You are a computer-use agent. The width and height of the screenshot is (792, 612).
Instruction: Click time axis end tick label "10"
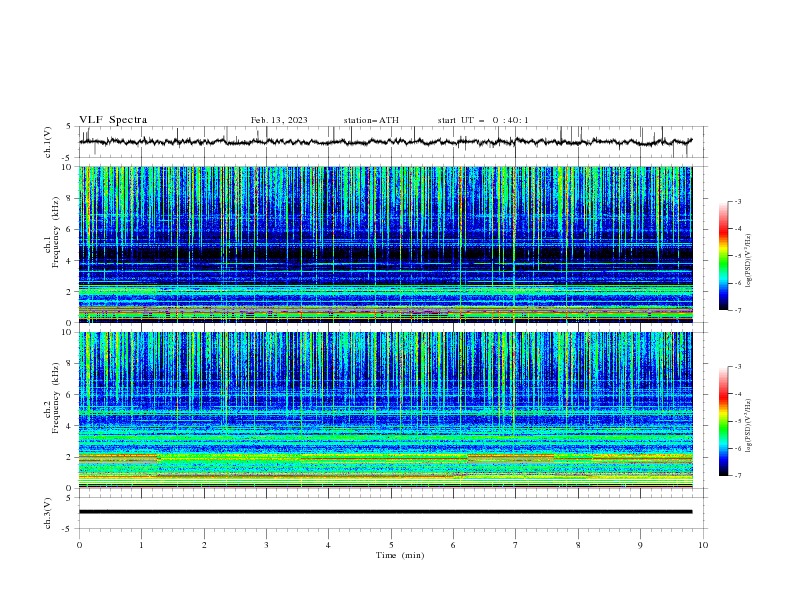703,545
